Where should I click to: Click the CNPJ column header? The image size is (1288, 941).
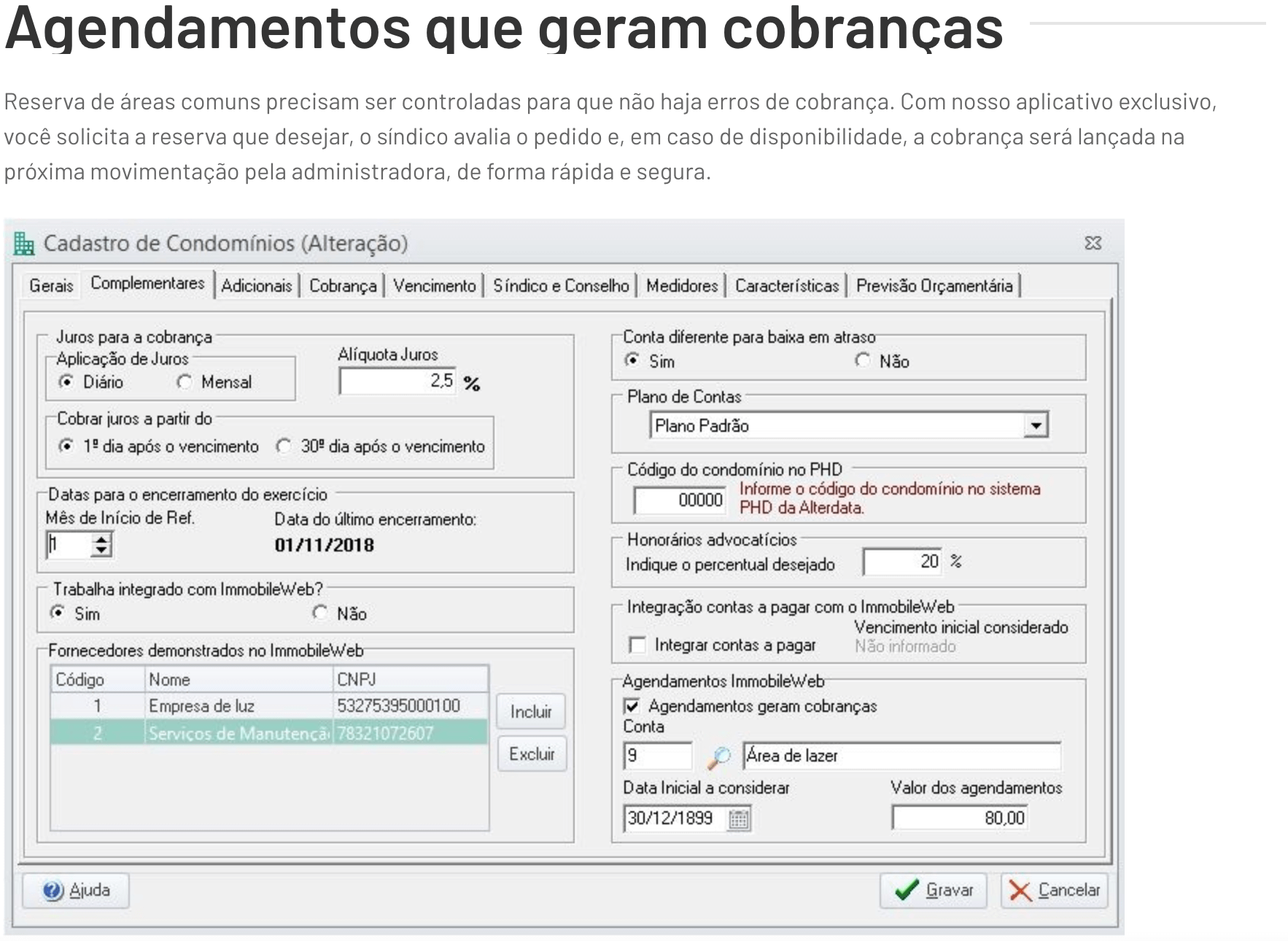[x=410, y=680]
